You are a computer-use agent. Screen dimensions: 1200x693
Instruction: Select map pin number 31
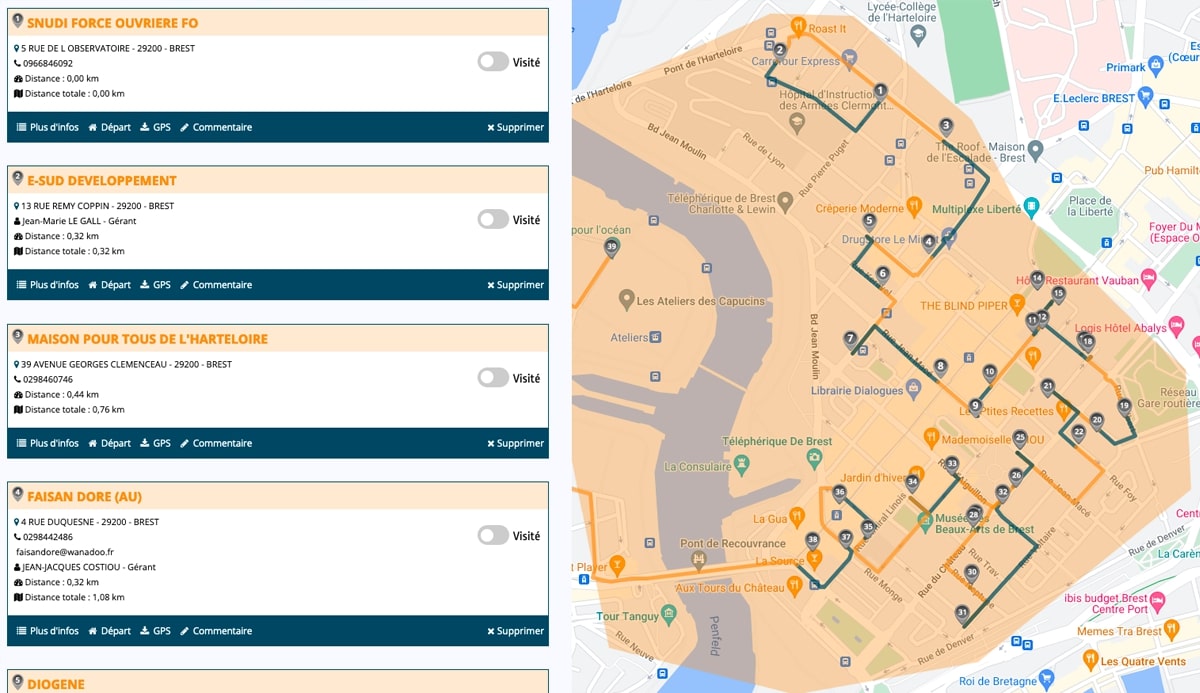point(962,614)
